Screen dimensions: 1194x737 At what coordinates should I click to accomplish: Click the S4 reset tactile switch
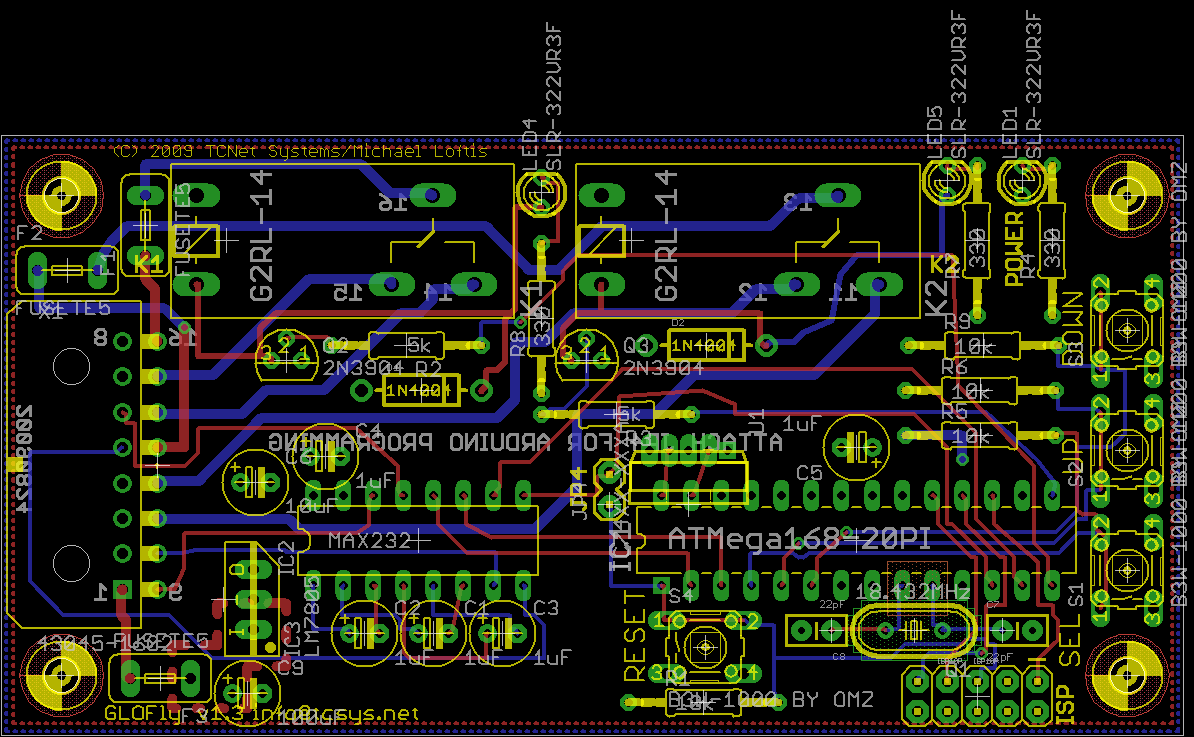(705, 647)
